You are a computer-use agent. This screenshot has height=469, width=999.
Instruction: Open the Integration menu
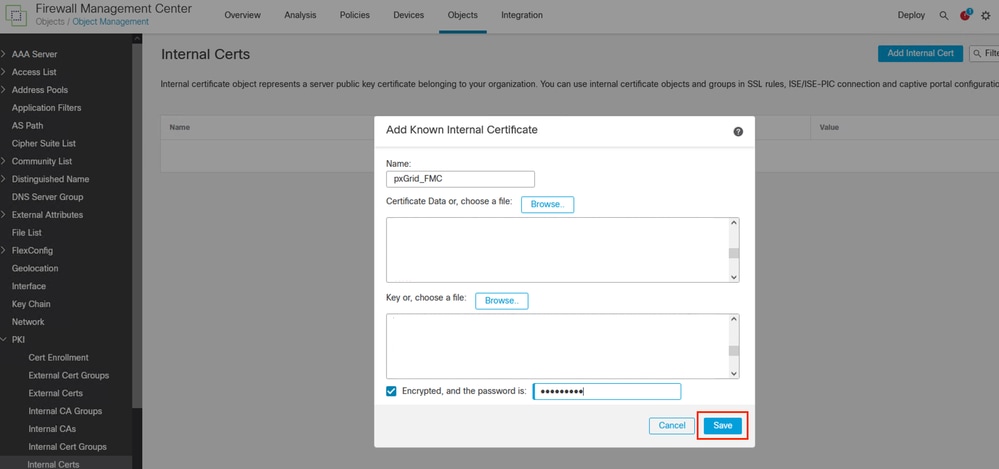(x=522, y=15)
